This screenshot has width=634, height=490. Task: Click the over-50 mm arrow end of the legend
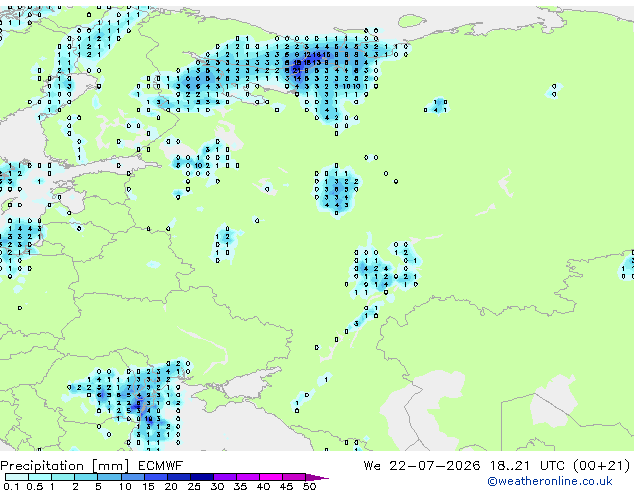317,477
